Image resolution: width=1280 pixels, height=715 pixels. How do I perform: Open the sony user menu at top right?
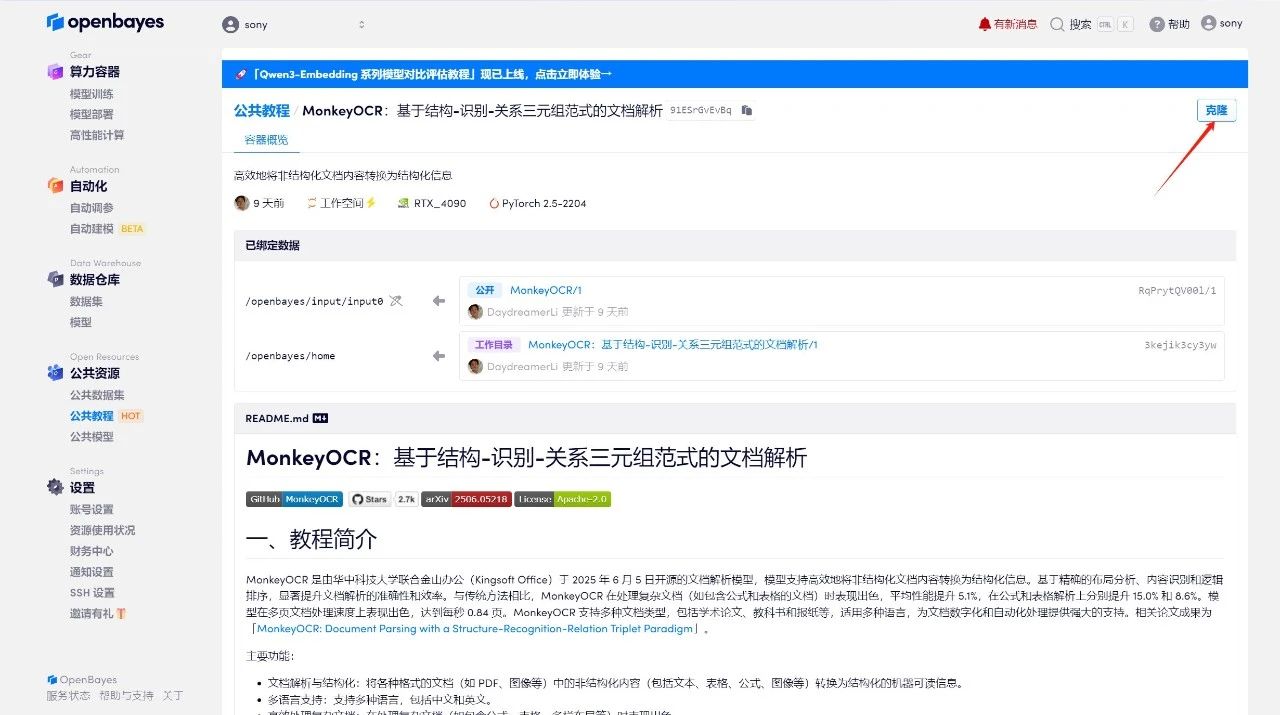pos(1221,23)
